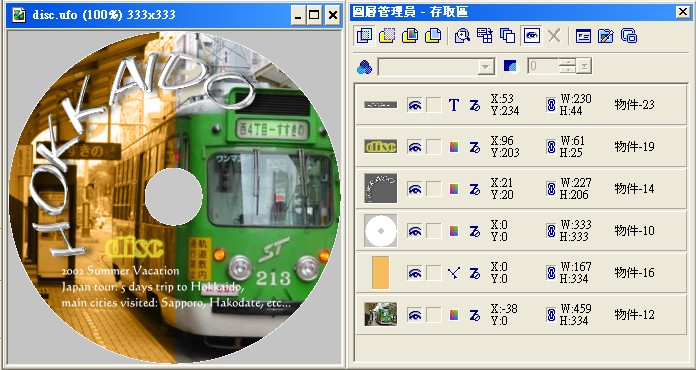Select the text layer thumbnail of 物件-23
Image resolution: width=696 pixels, height=370 pixels.
click(380, 105)
